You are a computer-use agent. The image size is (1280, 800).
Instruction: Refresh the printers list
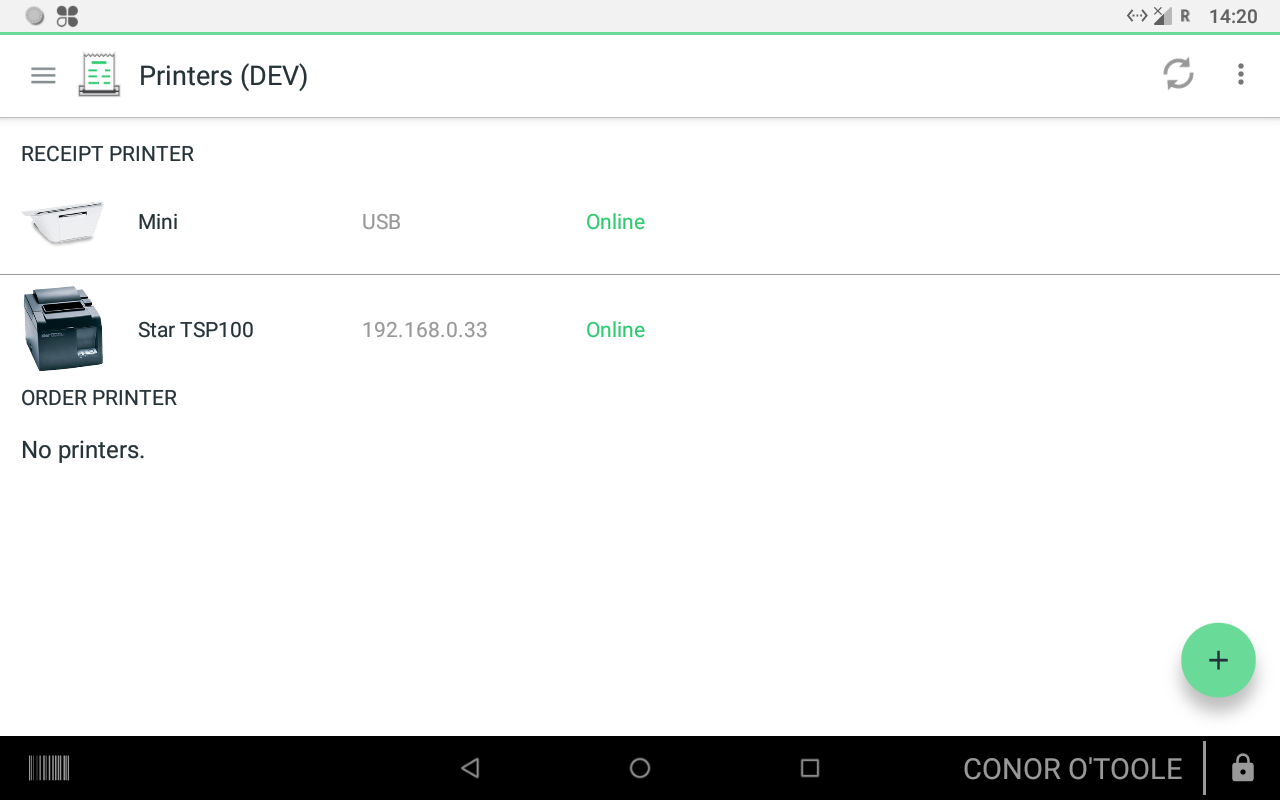[1178, 74]
